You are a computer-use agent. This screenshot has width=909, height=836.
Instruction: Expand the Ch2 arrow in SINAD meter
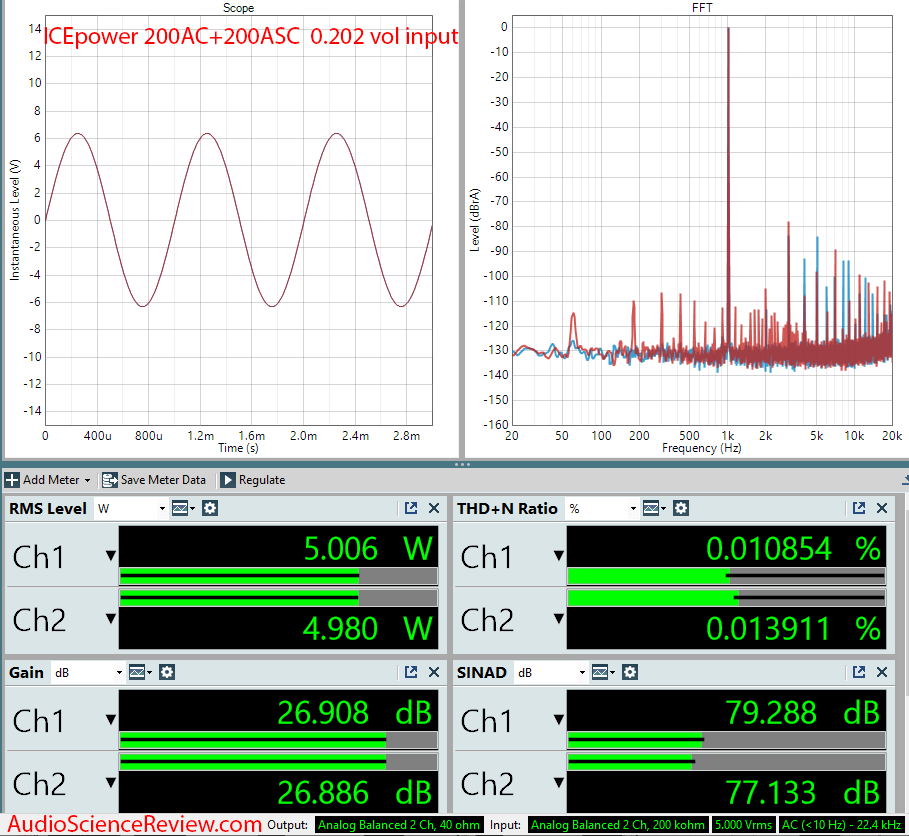click(x=559, y=783)
